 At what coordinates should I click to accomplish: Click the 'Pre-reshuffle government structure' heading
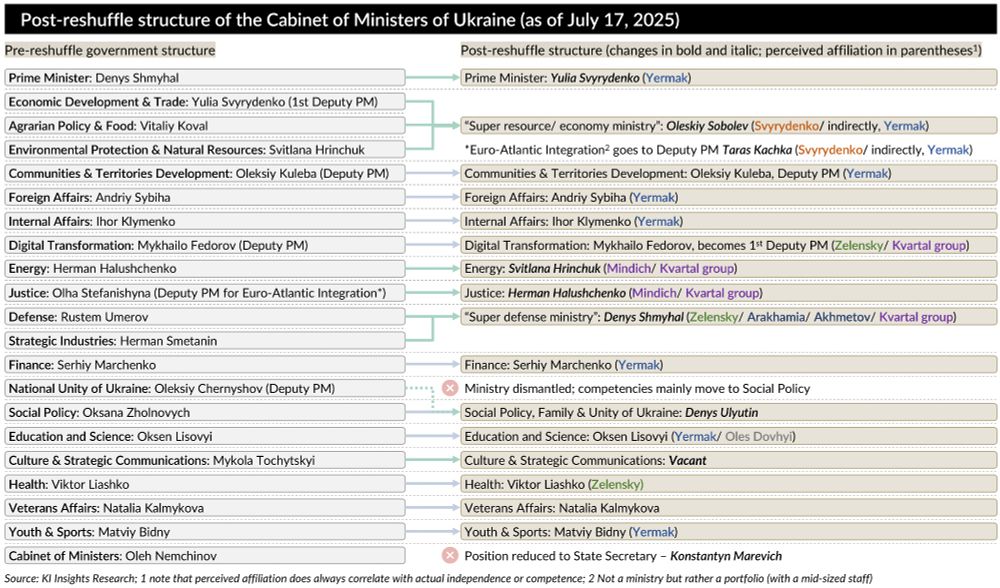coord(110,50)
